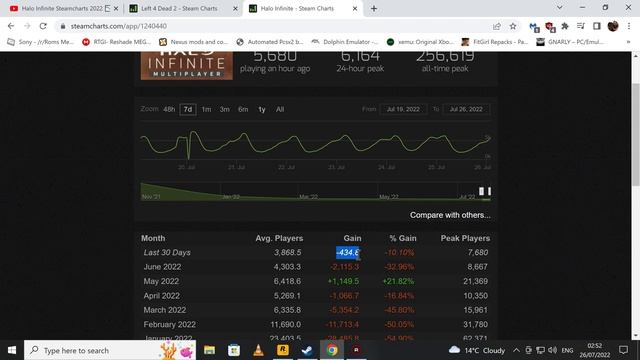
Task: Open the xemu Original Xbox bookmark
Action: (420, 42)
